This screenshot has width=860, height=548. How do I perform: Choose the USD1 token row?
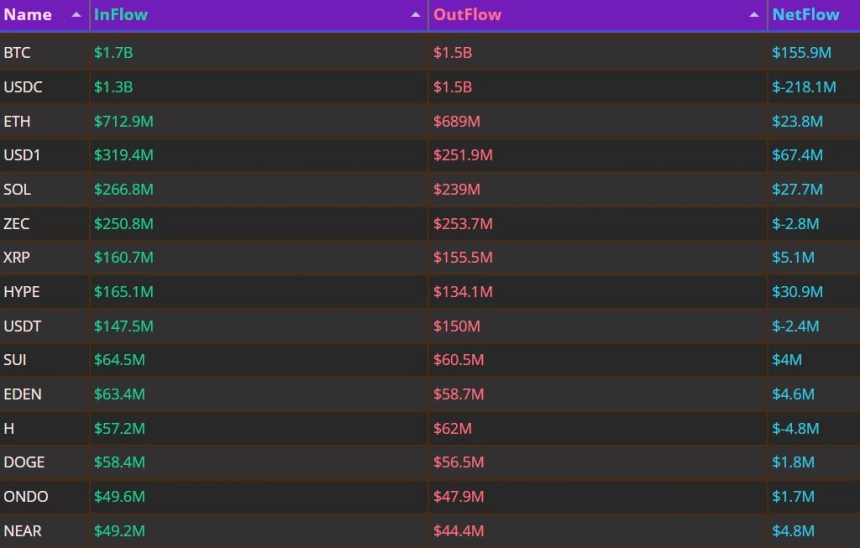click(430, 155)
